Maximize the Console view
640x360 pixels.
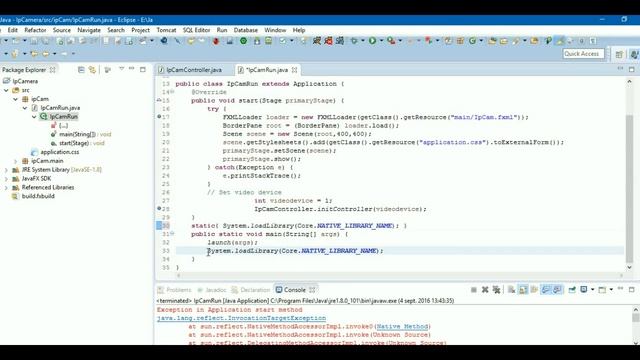pos(631,289)
